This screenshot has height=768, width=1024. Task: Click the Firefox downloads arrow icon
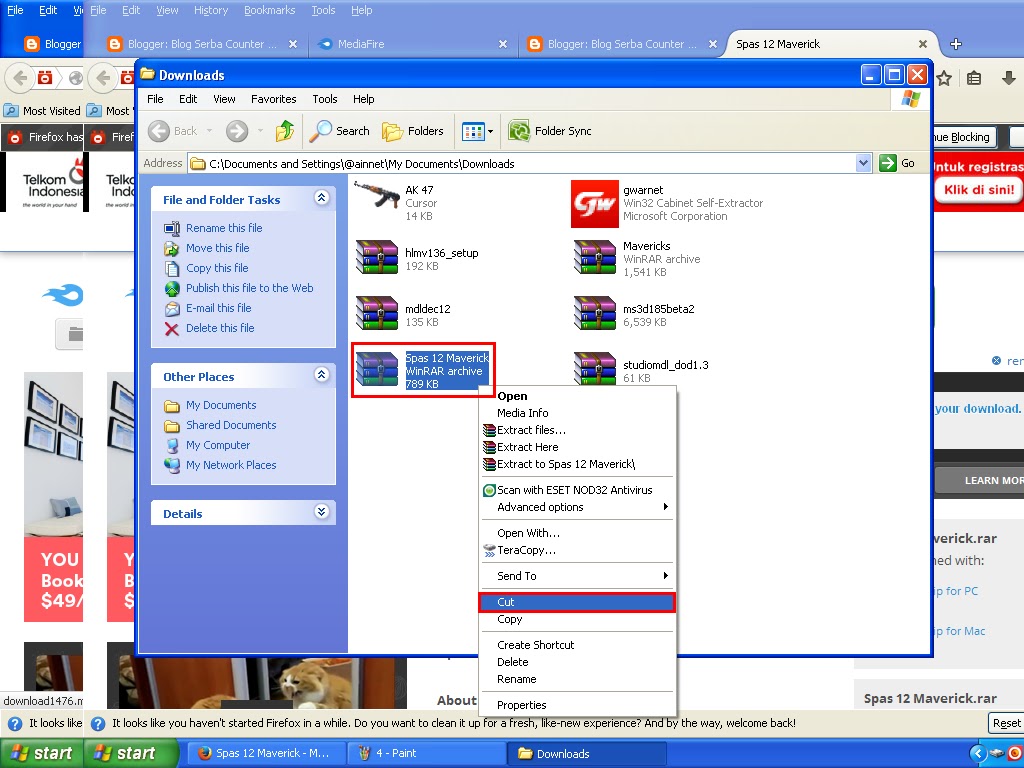pos(1008,78)
